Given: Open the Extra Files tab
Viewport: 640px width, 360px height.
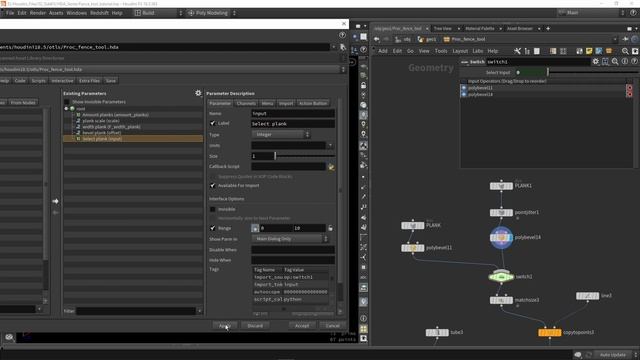Looking at the screenshot, I should point(89,81).
